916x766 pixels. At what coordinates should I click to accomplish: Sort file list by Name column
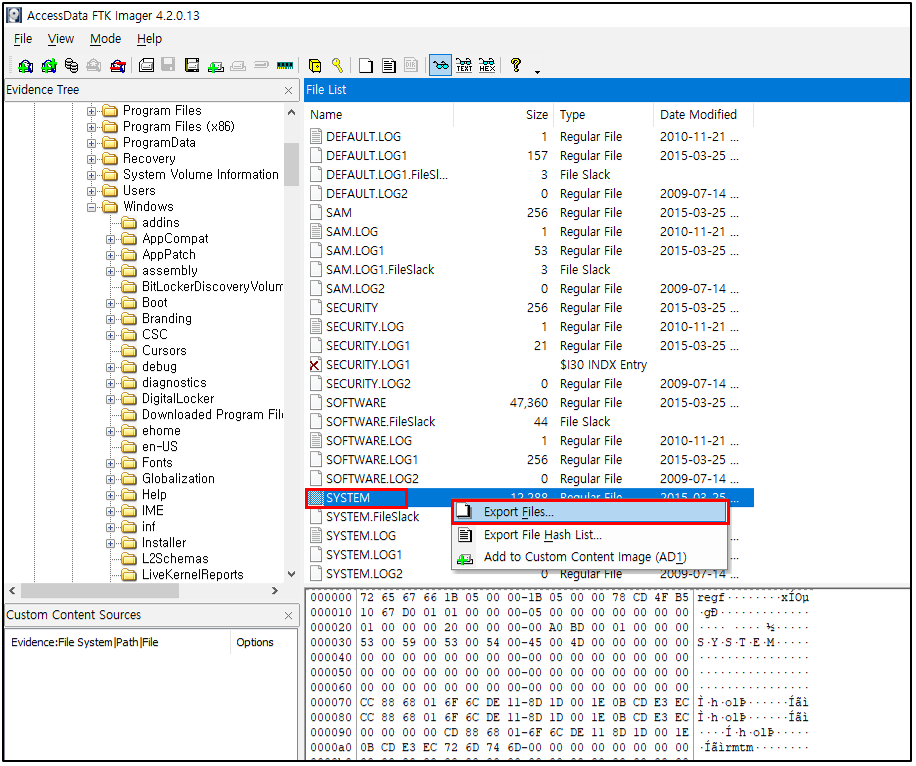(380, 115)
